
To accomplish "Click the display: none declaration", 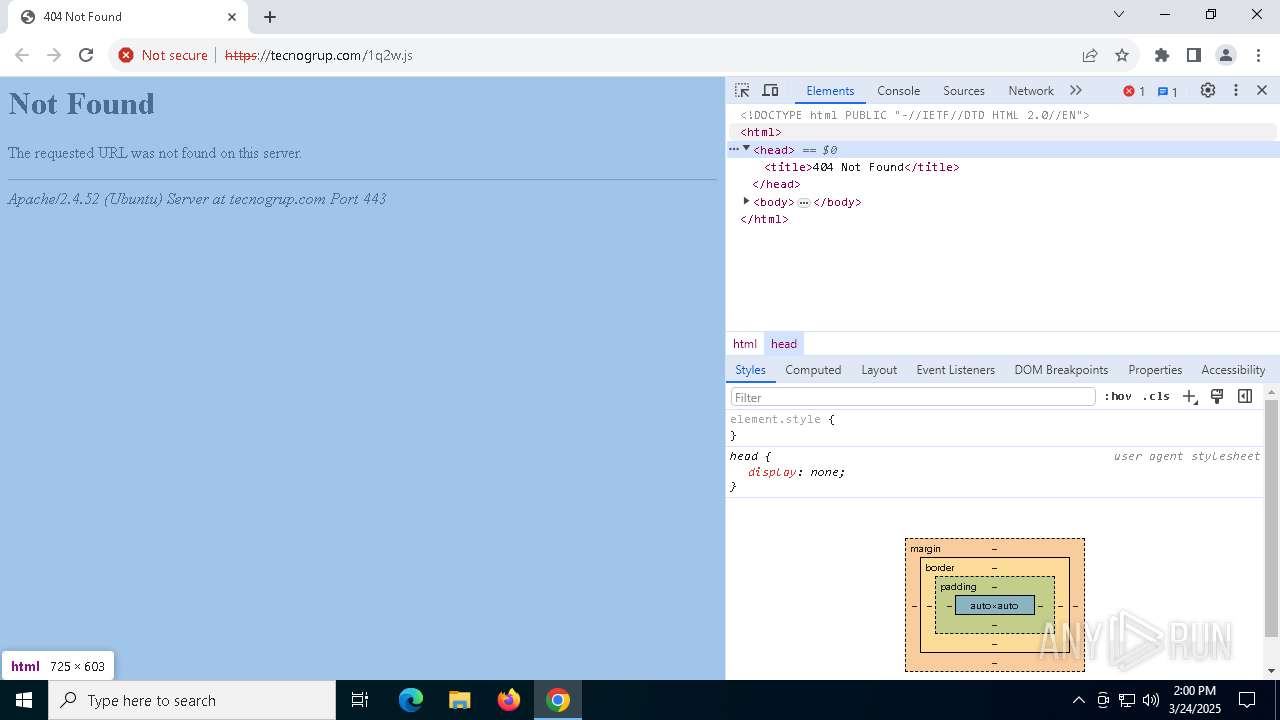I will pos(796,472).
